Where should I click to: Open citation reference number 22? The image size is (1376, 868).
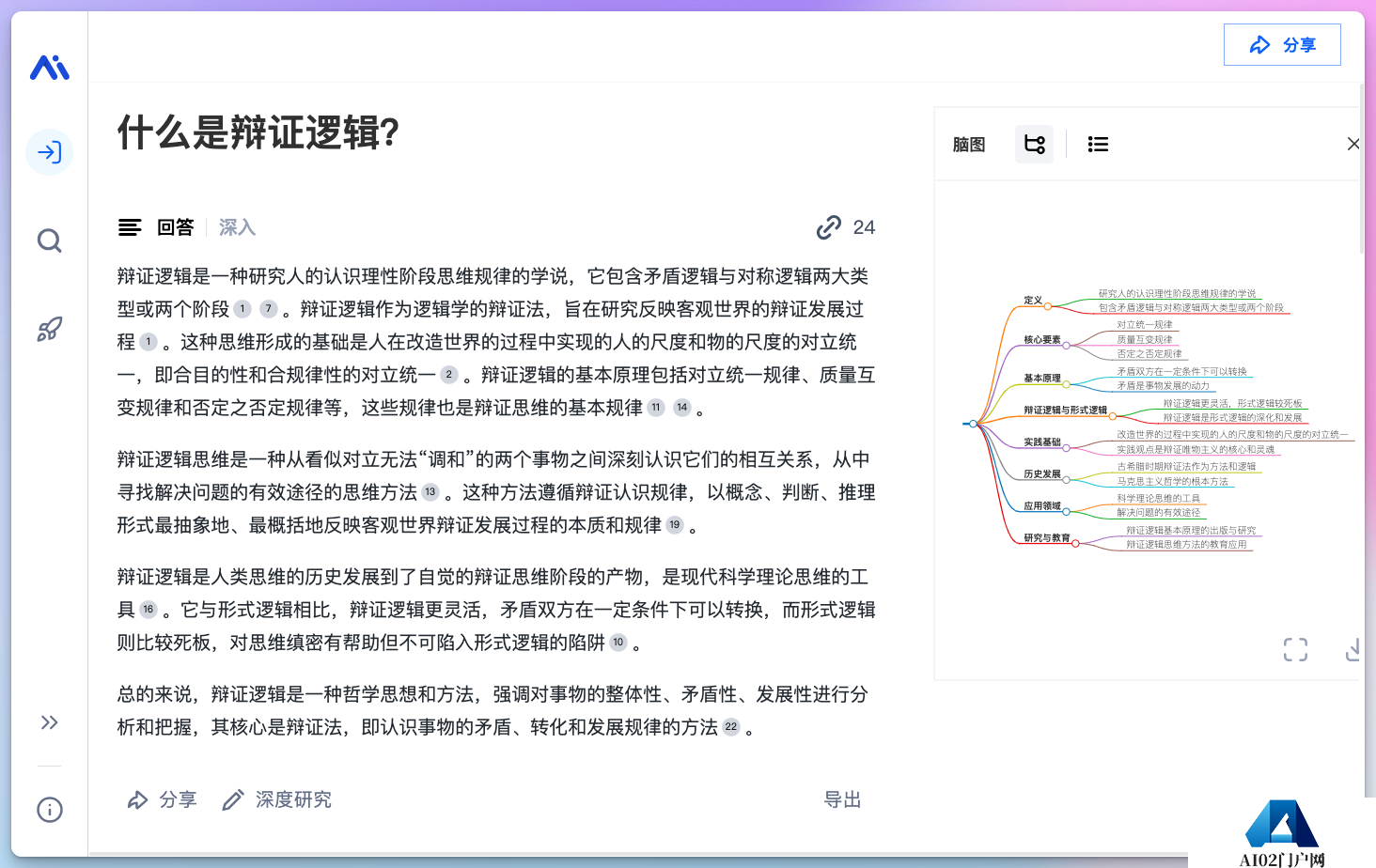coord(731,727)
